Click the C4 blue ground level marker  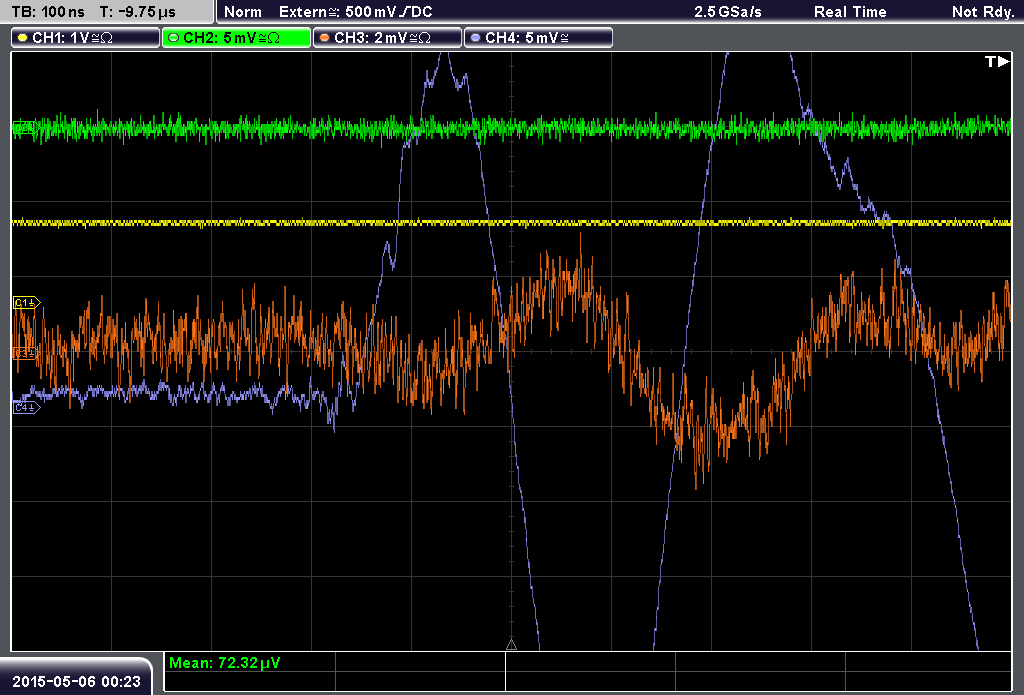pos(27,408)
